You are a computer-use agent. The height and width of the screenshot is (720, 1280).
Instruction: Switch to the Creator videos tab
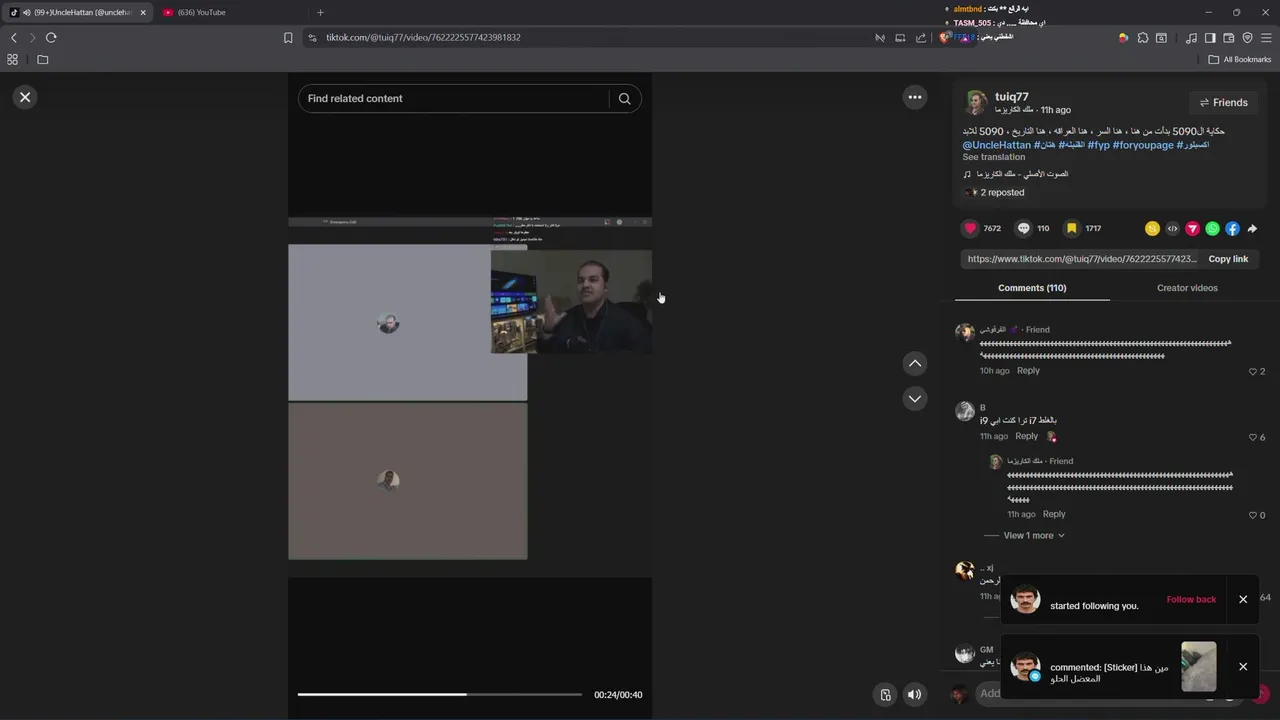pyautogui.click(x=1187, y=288)
